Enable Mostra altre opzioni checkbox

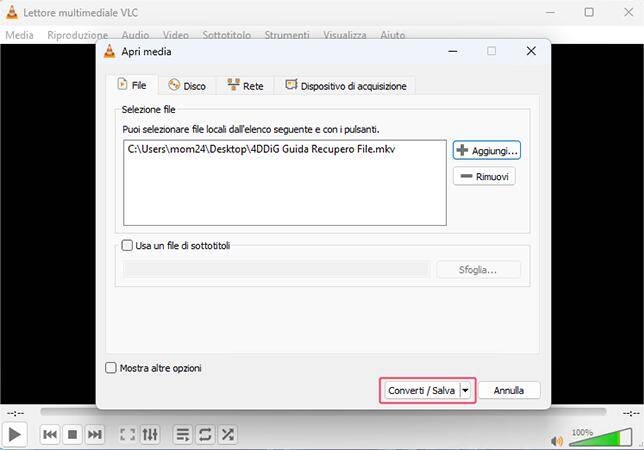click(x=111, y=367)
